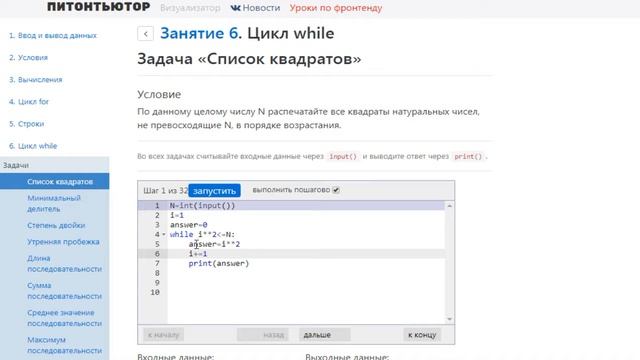640x360 pixels.
Task: Toggle the выполнить пошагово checkbox
Action: tap(336, 190)
